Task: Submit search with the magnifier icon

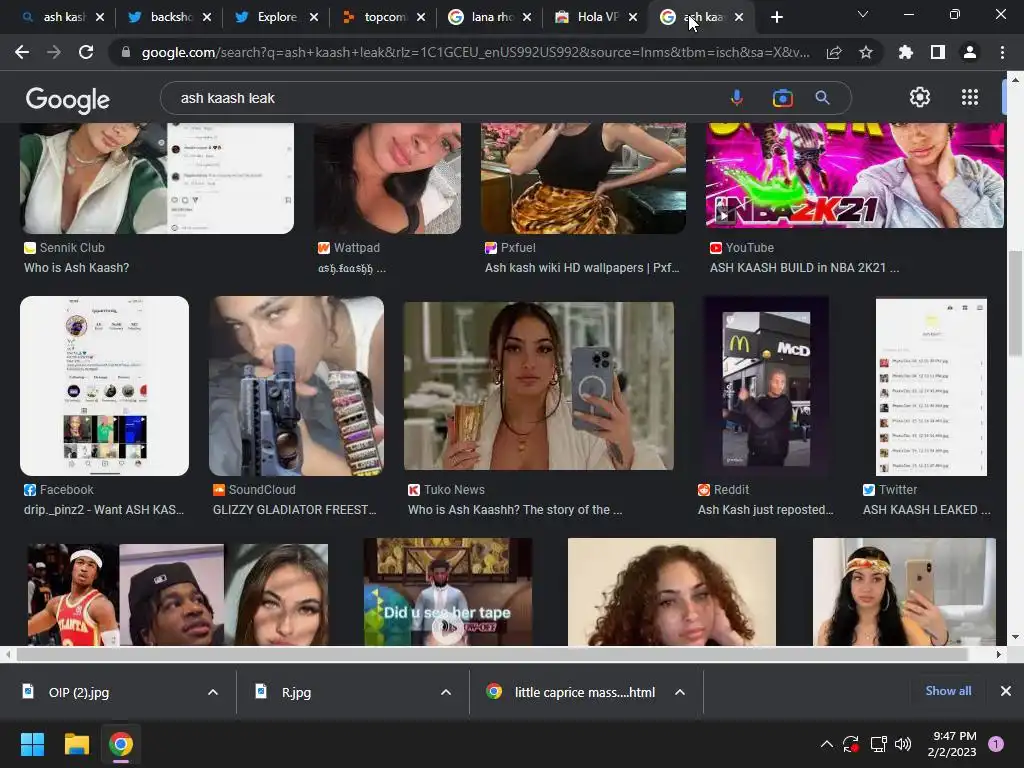Action: click(x=822, y=98)
